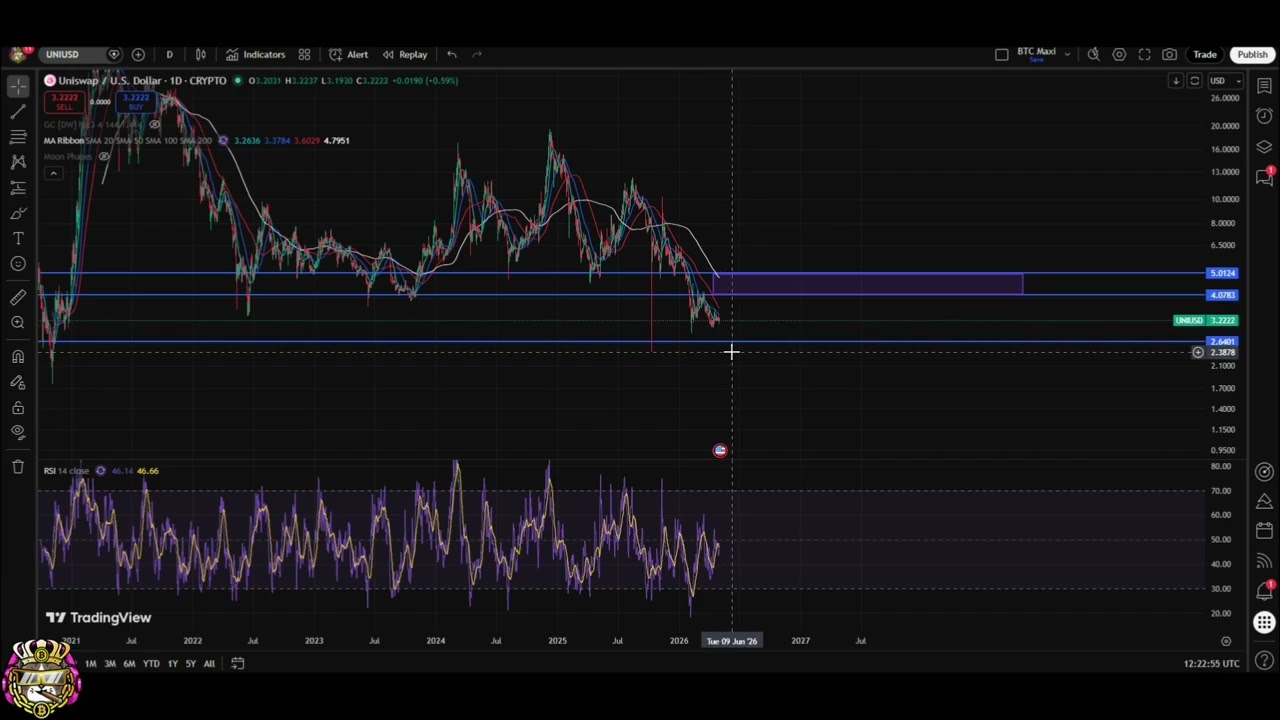Toggle lock all drawings
Viewport: 1280px width, 720px height.
tap(18, 408)
